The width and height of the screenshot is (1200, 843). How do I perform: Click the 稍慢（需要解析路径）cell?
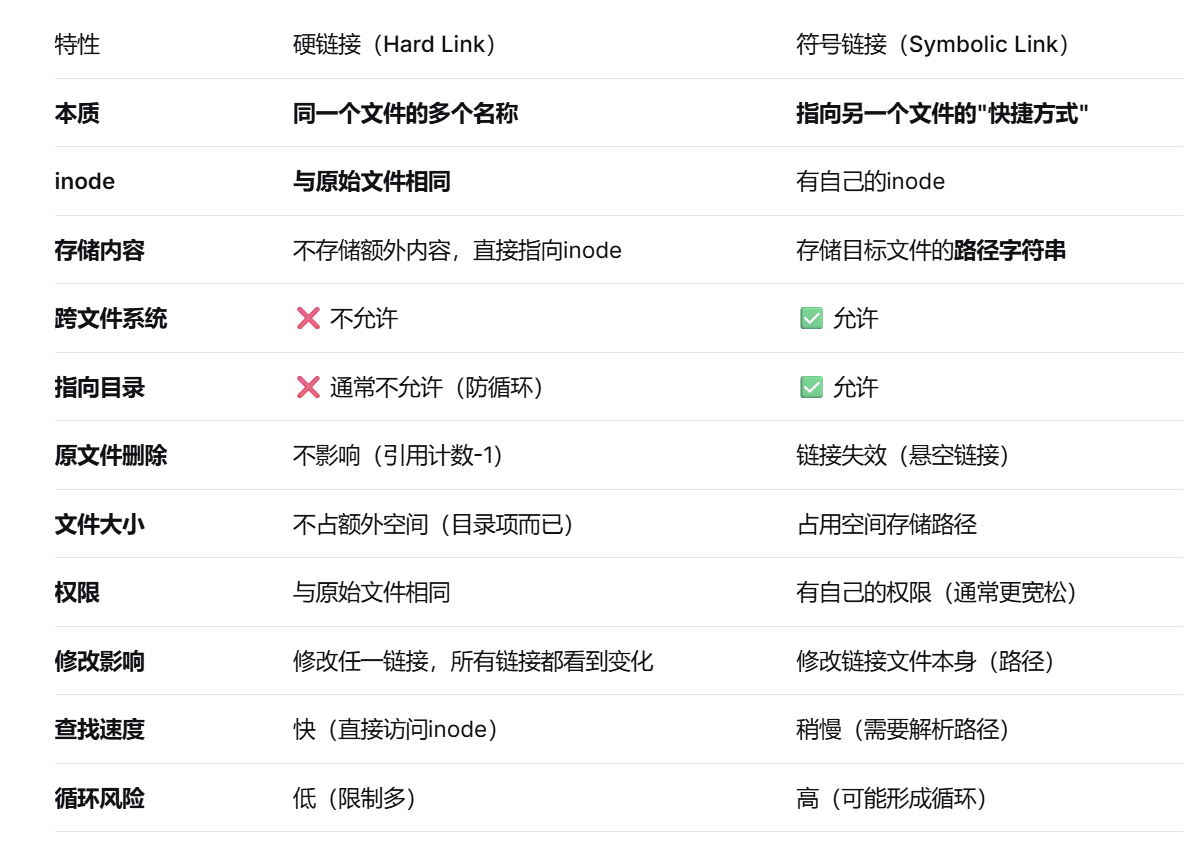pos(903,729)
